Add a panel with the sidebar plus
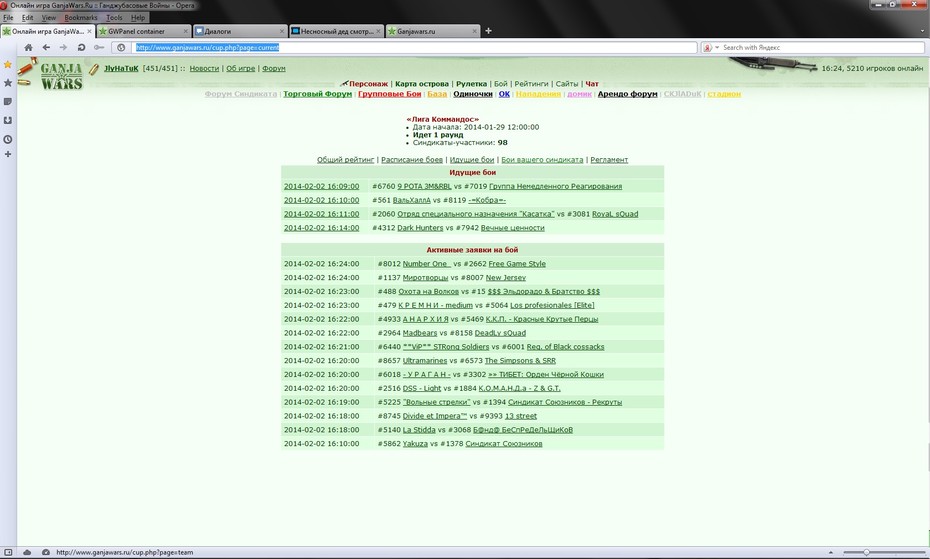The width and height of the screenshot is (930, 559). click(x=8, y=154)
